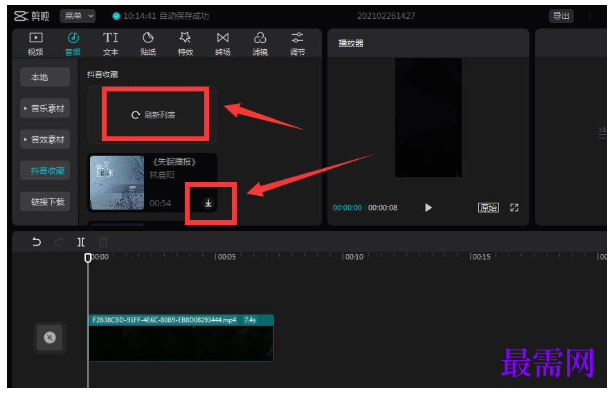Screen dimensions: 613x394
Task: Click the 抖音收藏 list heading
Action: coord(102,74)
